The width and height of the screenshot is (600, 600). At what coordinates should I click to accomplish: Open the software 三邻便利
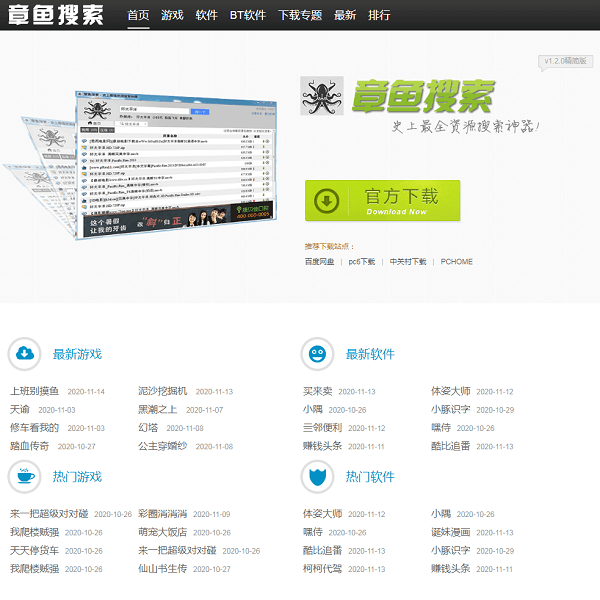[x=323, y=428]
